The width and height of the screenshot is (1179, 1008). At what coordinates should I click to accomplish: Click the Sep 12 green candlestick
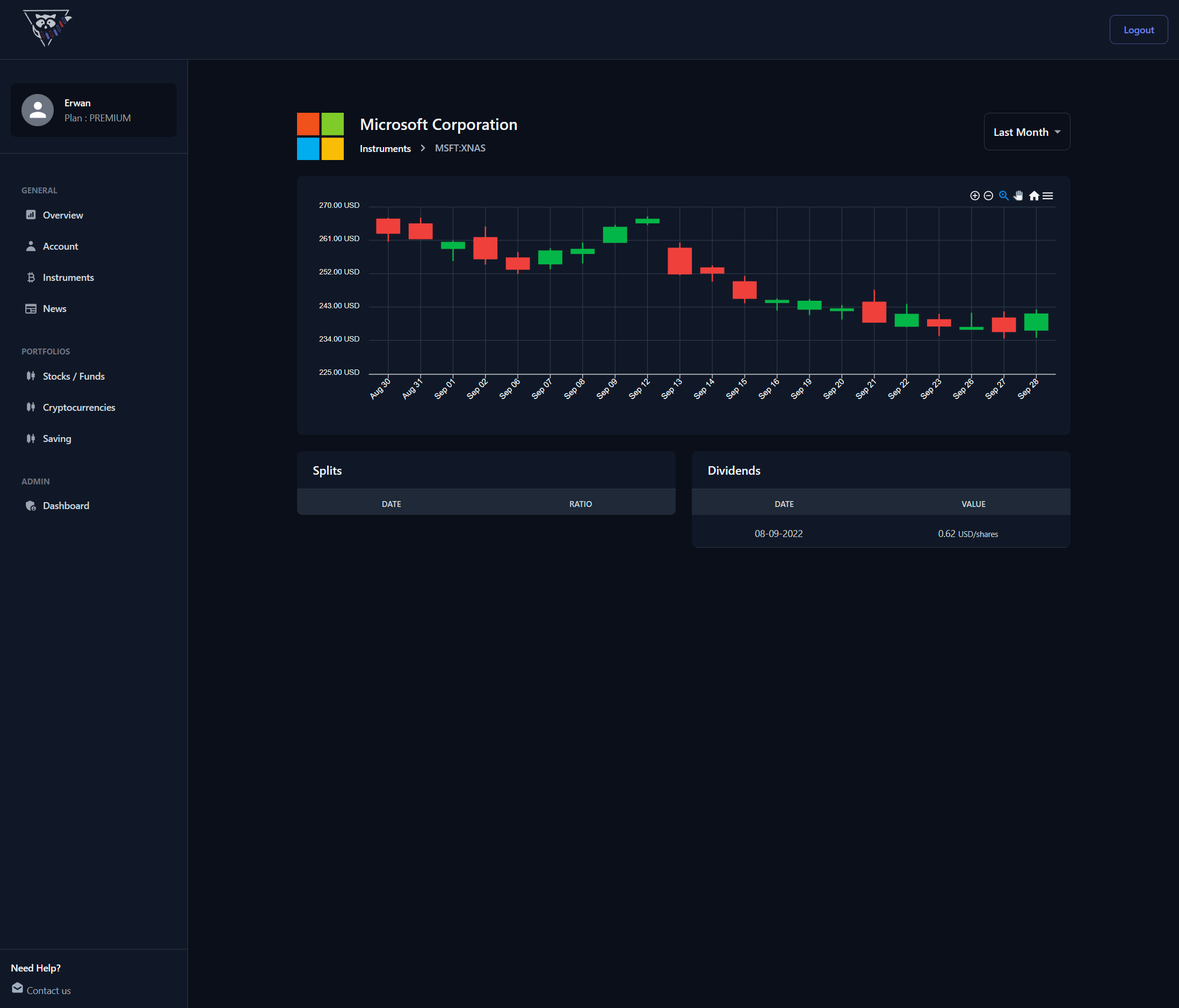647,221
